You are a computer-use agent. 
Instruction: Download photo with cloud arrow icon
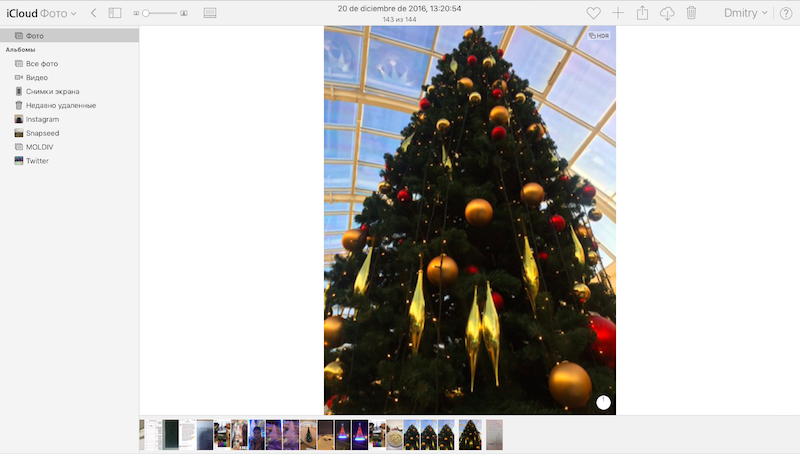click(x=667, y=13)
